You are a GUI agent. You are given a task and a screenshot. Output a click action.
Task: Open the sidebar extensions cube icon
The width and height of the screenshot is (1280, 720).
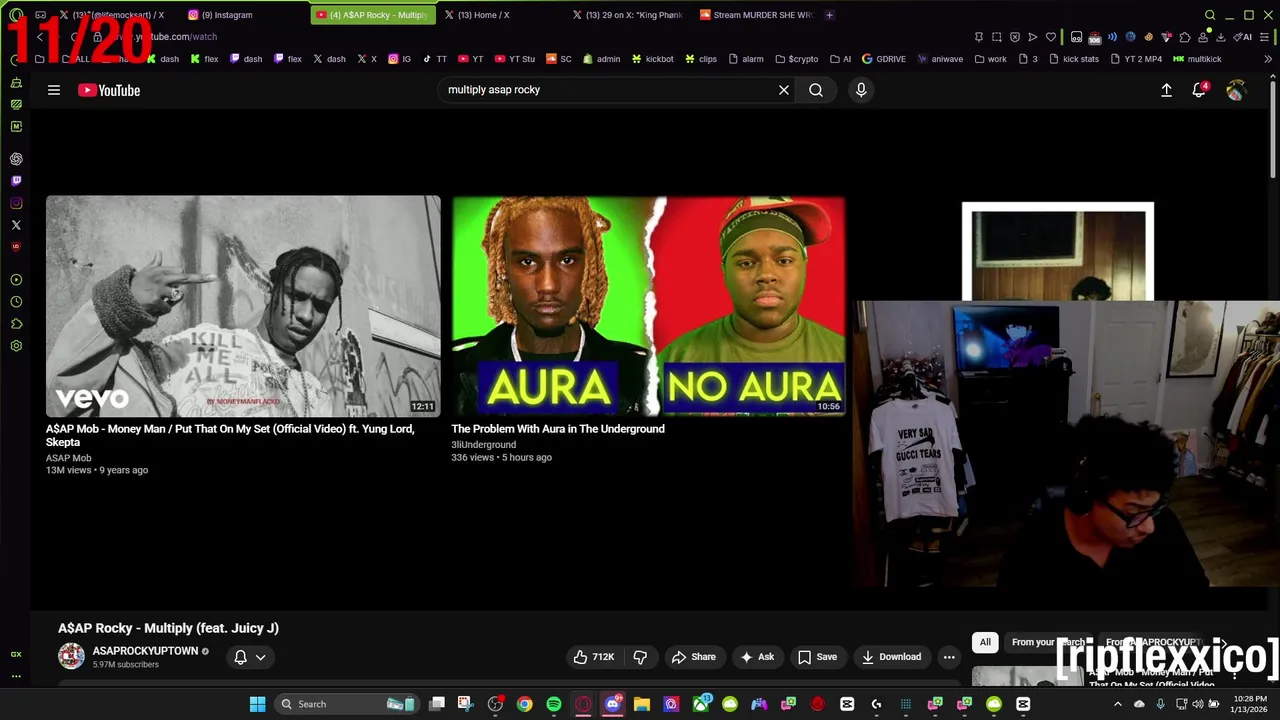(x=16, y=324)
